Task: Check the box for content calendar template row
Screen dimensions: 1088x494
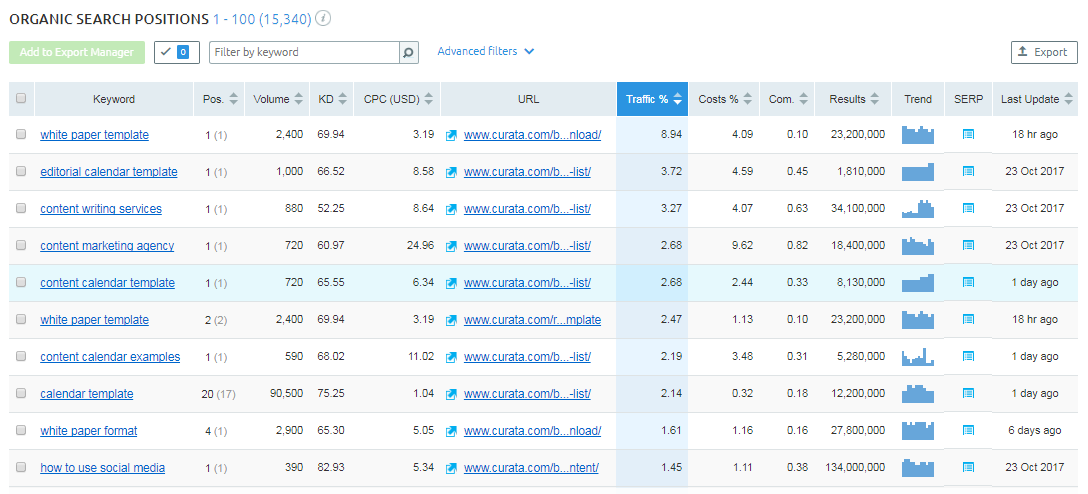Action: click(21, 282)
